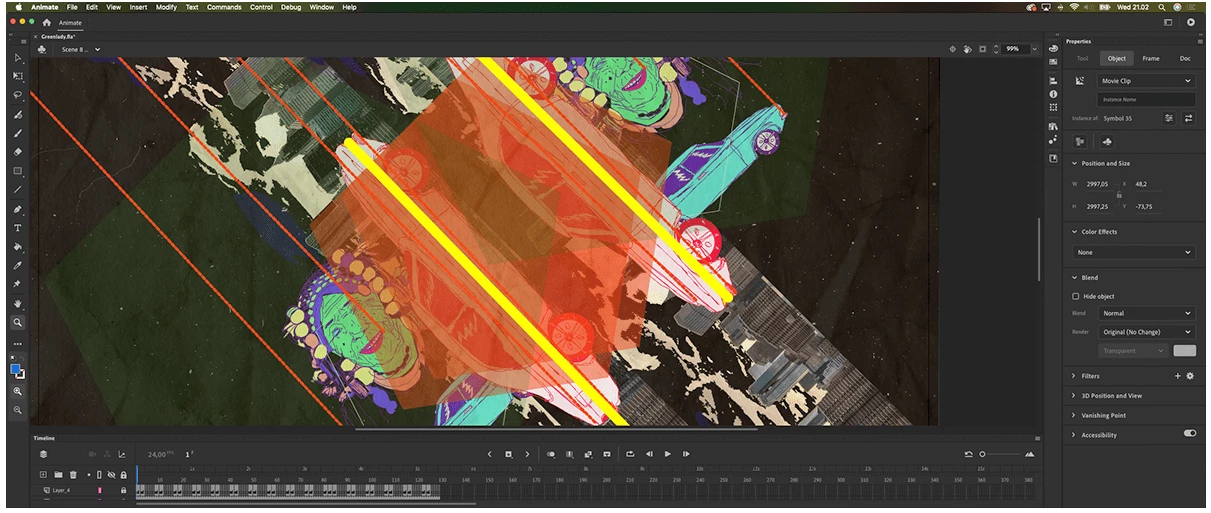This screenshot has height=513, width=1211.
Task: Collapse the Position and Size section
Action: coord(1075,163)
